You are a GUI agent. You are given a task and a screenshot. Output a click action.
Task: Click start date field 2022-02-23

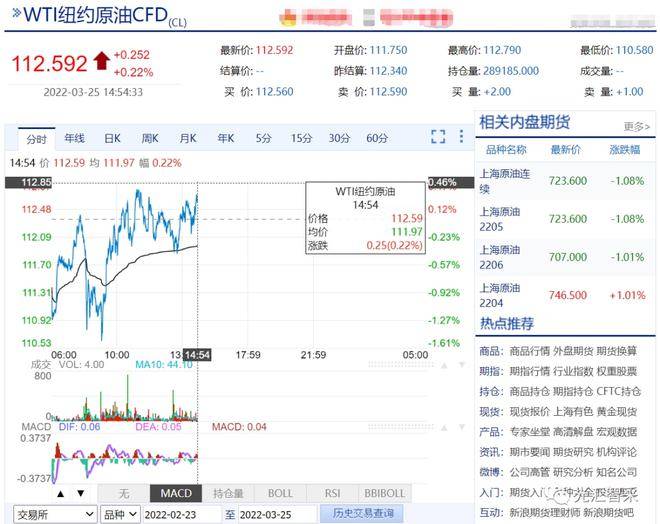tap(182, 514)
